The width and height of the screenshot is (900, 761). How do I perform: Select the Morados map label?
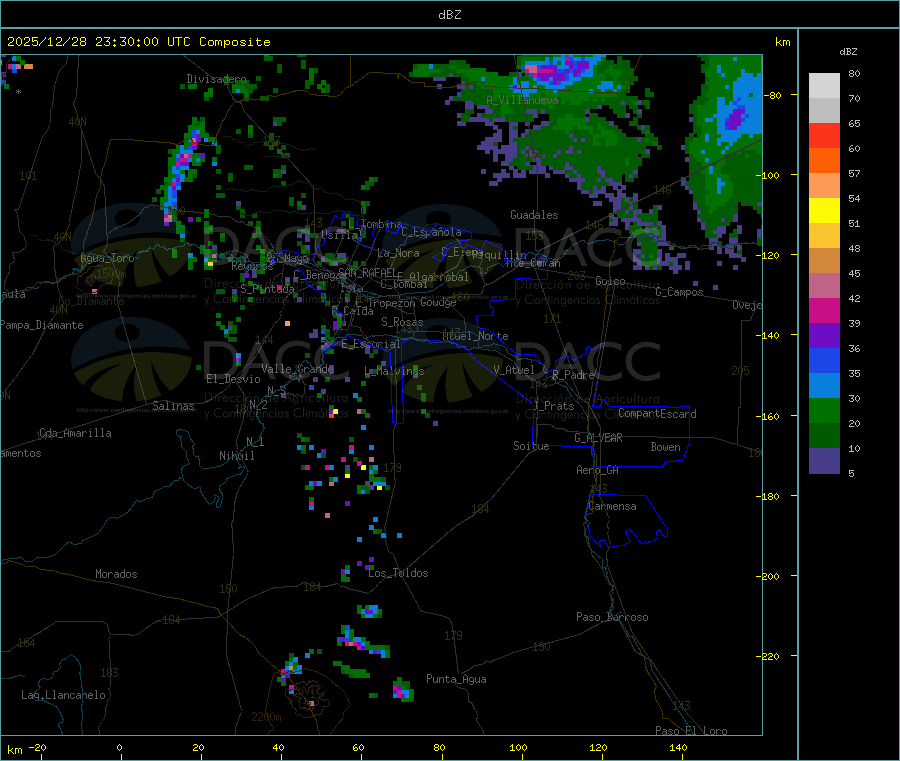(x=116, y=574)
